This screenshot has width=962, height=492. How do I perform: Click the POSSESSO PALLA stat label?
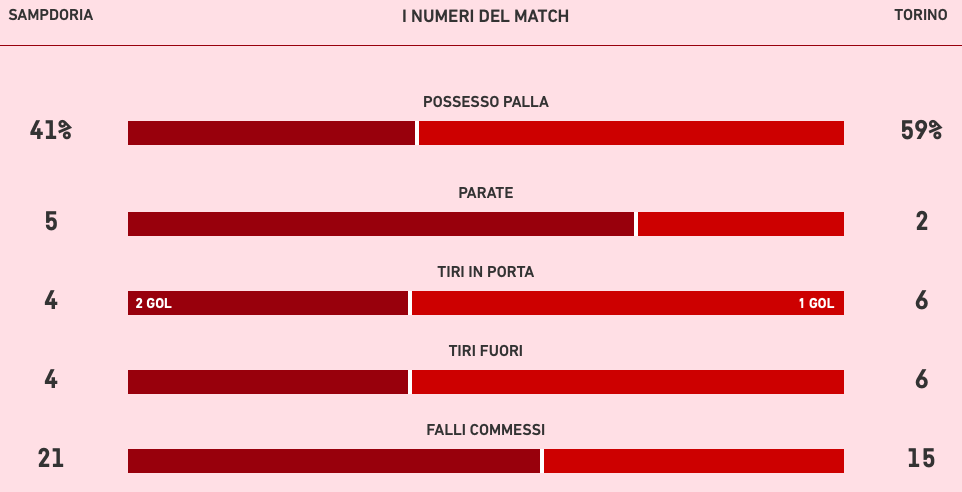[x=486, y=102]
